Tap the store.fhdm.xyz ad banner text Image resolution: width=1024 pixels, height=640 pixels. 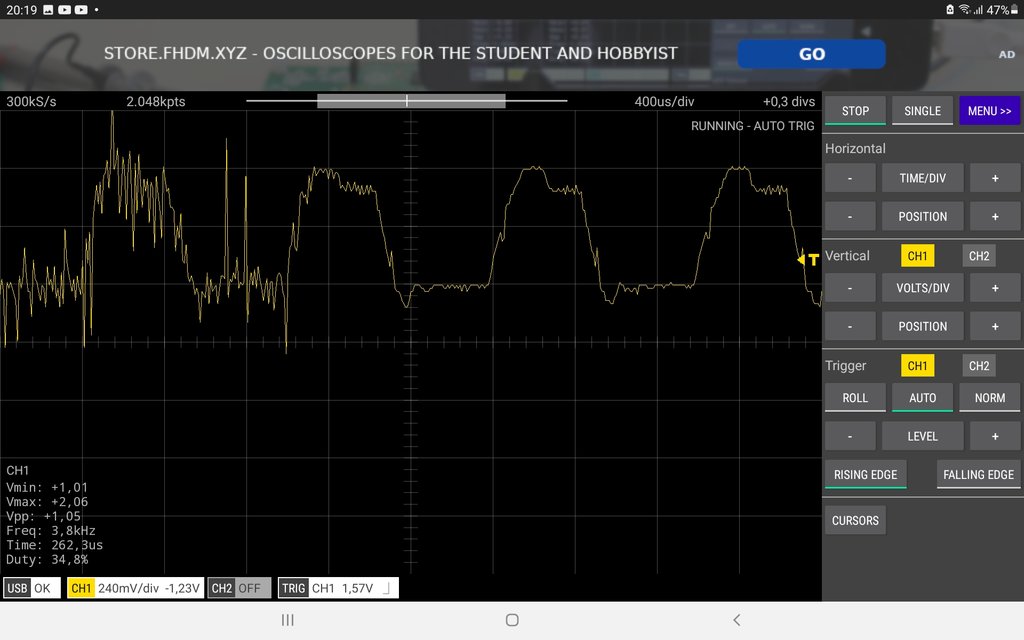(x=391, y=54)
